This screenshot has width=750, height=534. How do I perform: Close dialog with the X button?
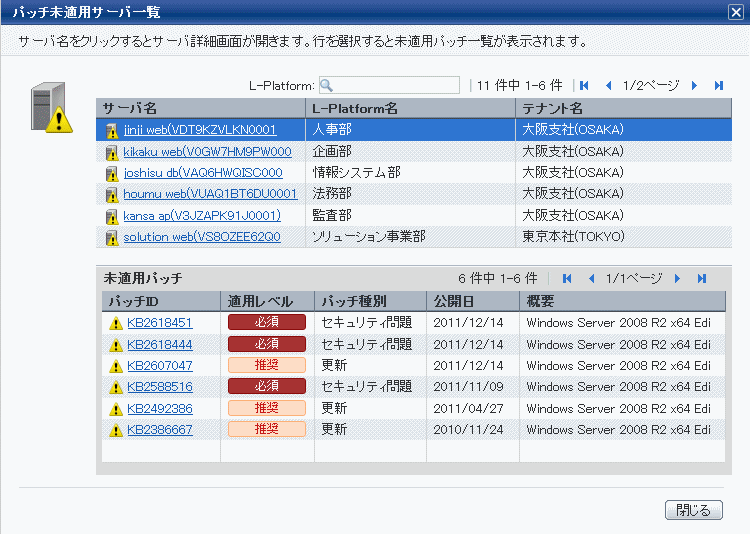pyautogui.click(x=736, y=12)
